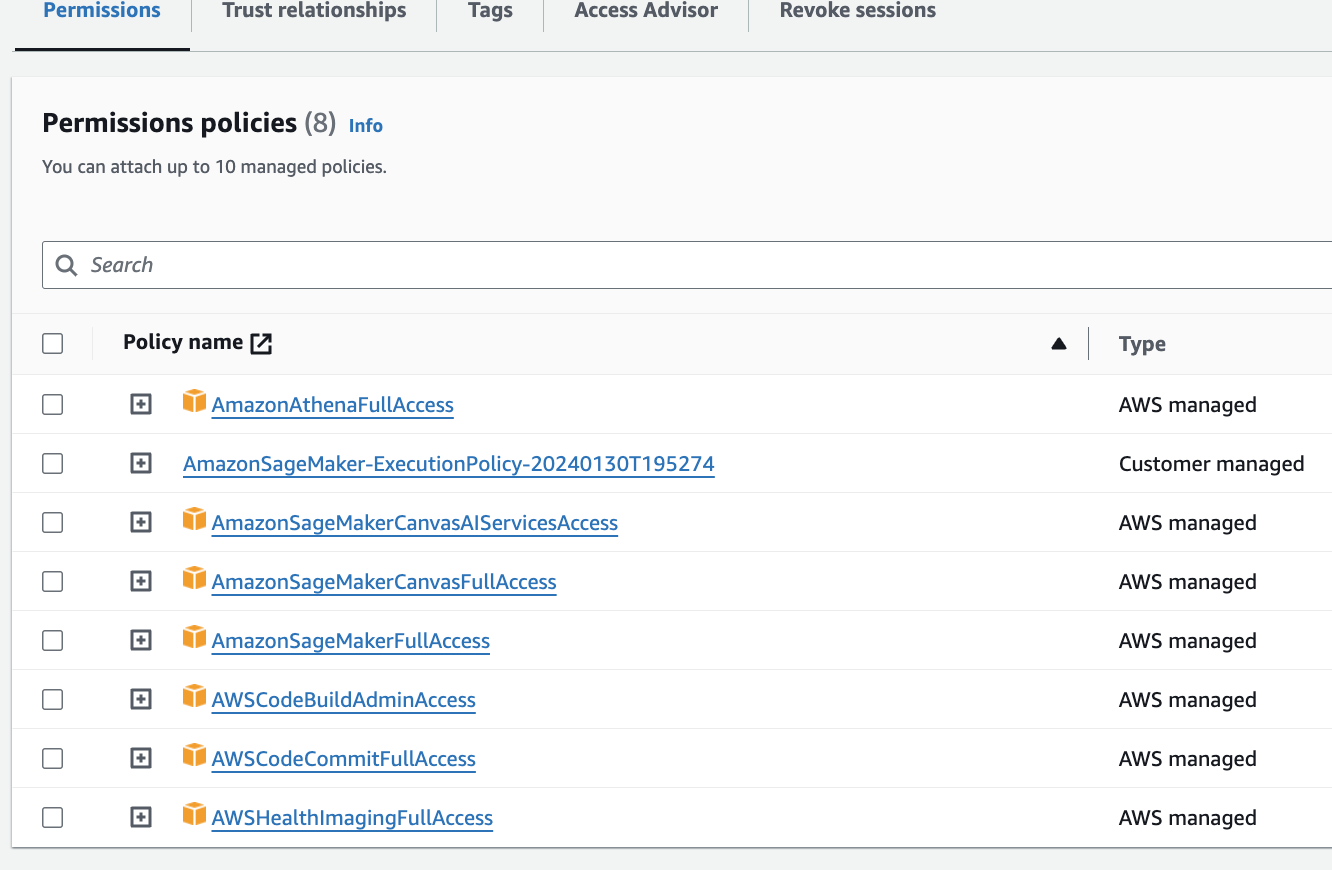This screenshot has width=1332, height=870.
Task: Open the AmazonSageMakerFullAccess policy link
Action: click(x=351, y=641)
